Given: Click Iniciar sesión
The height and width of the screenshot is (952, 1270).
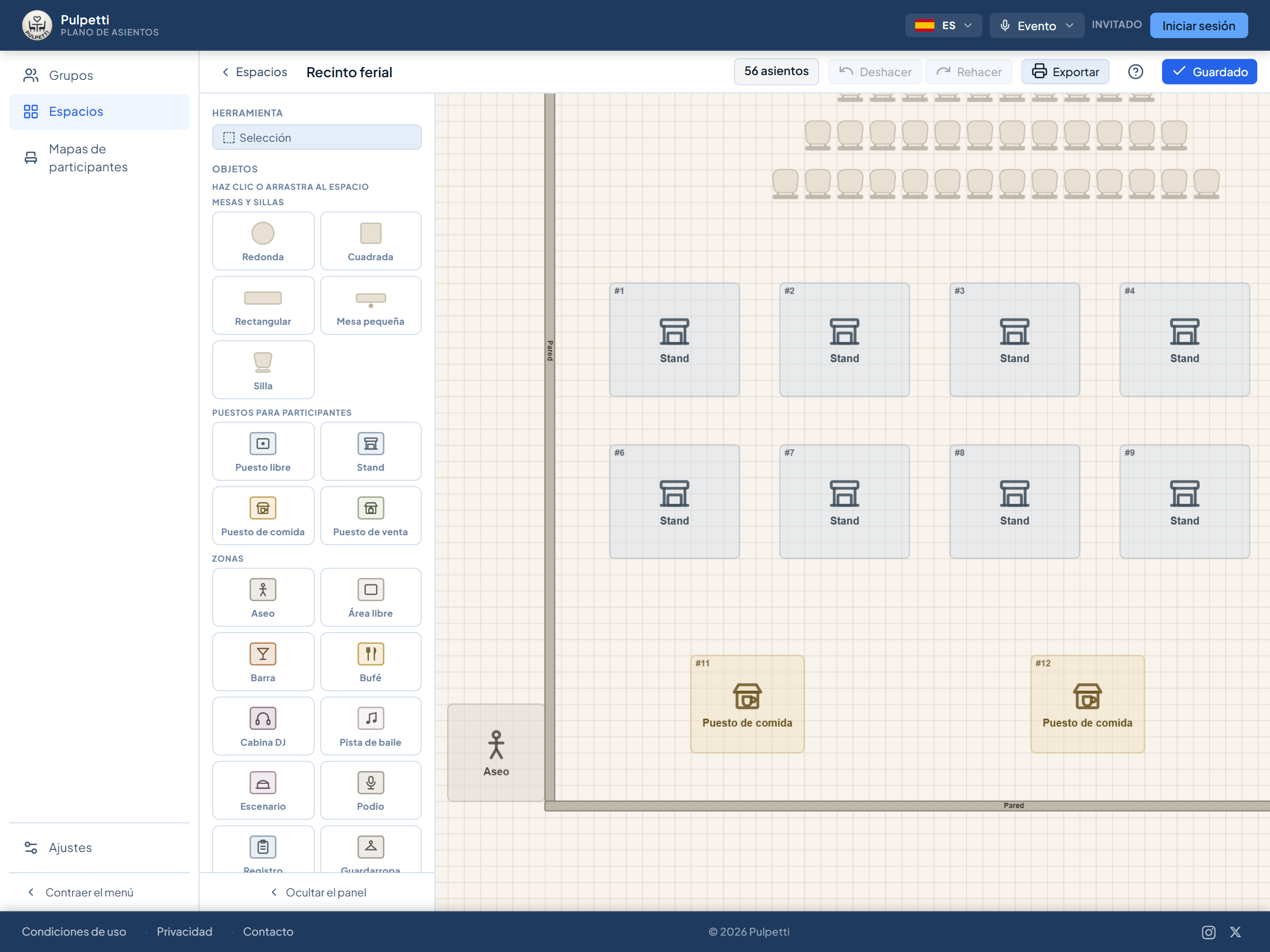Looking at the screenshot, I should point(1198,25).
